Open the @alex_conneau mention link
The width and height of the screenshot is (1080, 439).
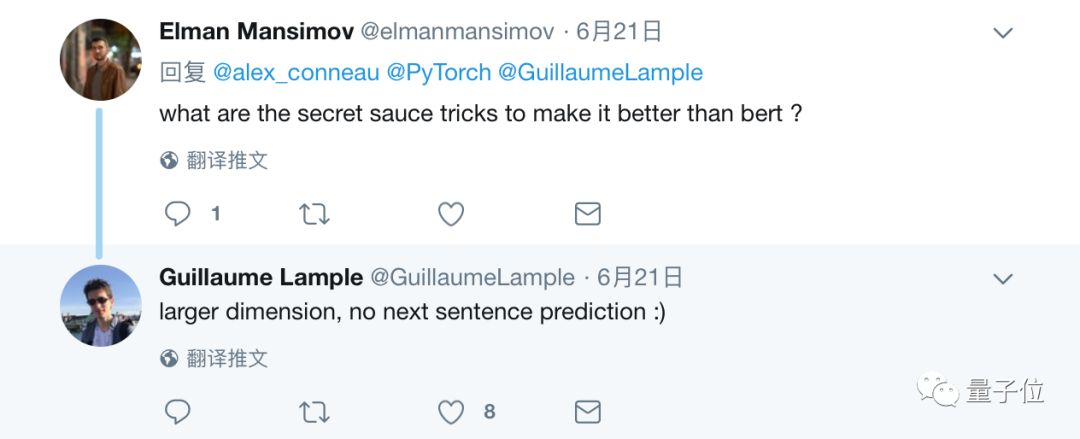click(295, 72)
